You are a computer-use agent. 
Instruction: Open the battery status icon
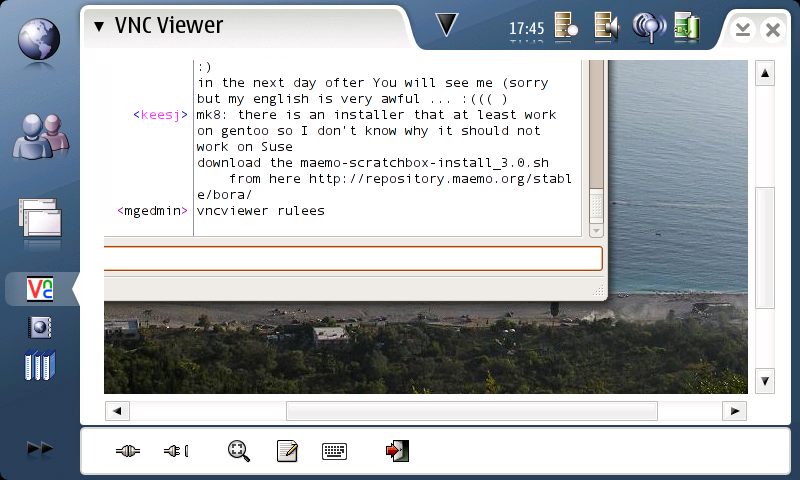(x=687, y=26)
